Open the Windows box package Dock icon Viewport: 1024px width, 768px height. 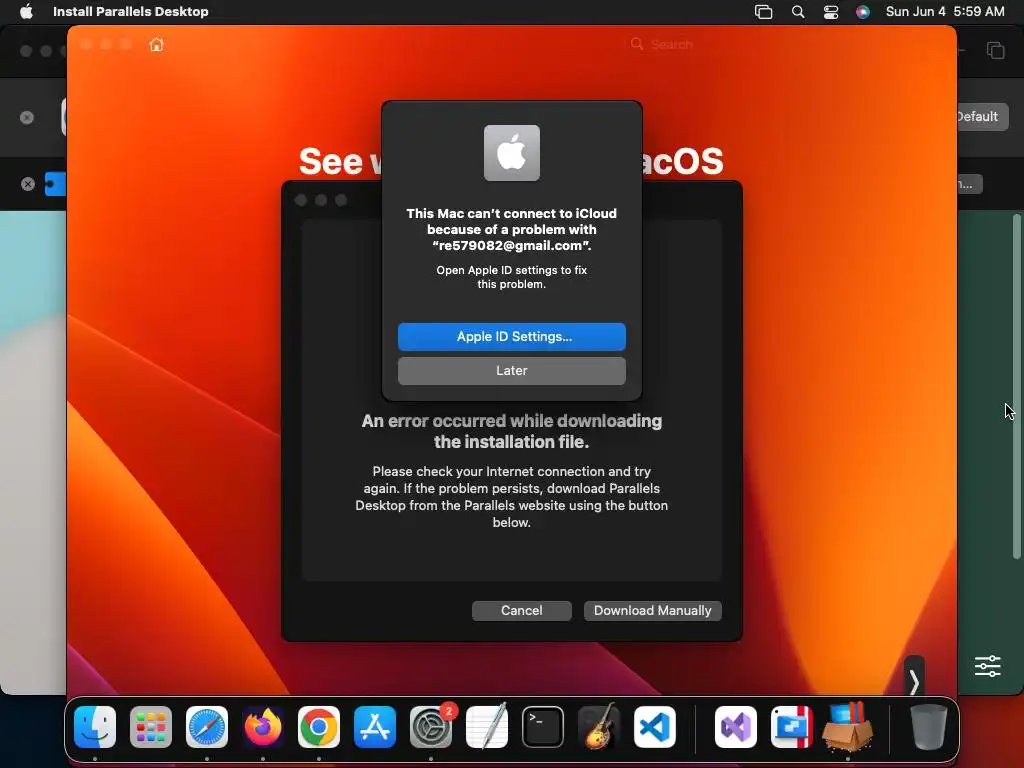(848, 726)
